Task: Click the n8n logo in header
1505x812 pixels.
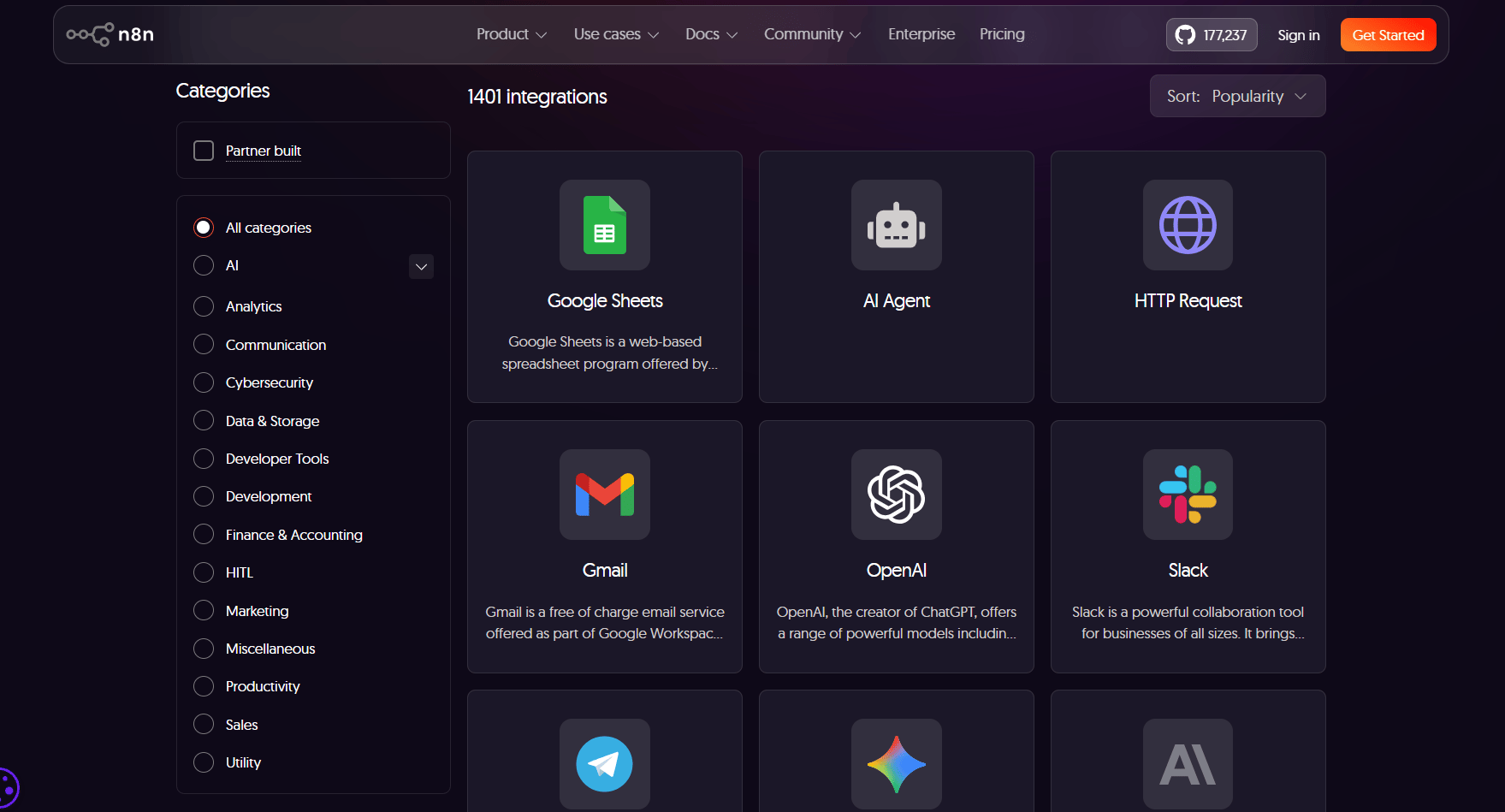Action: [x=110, y=34]
